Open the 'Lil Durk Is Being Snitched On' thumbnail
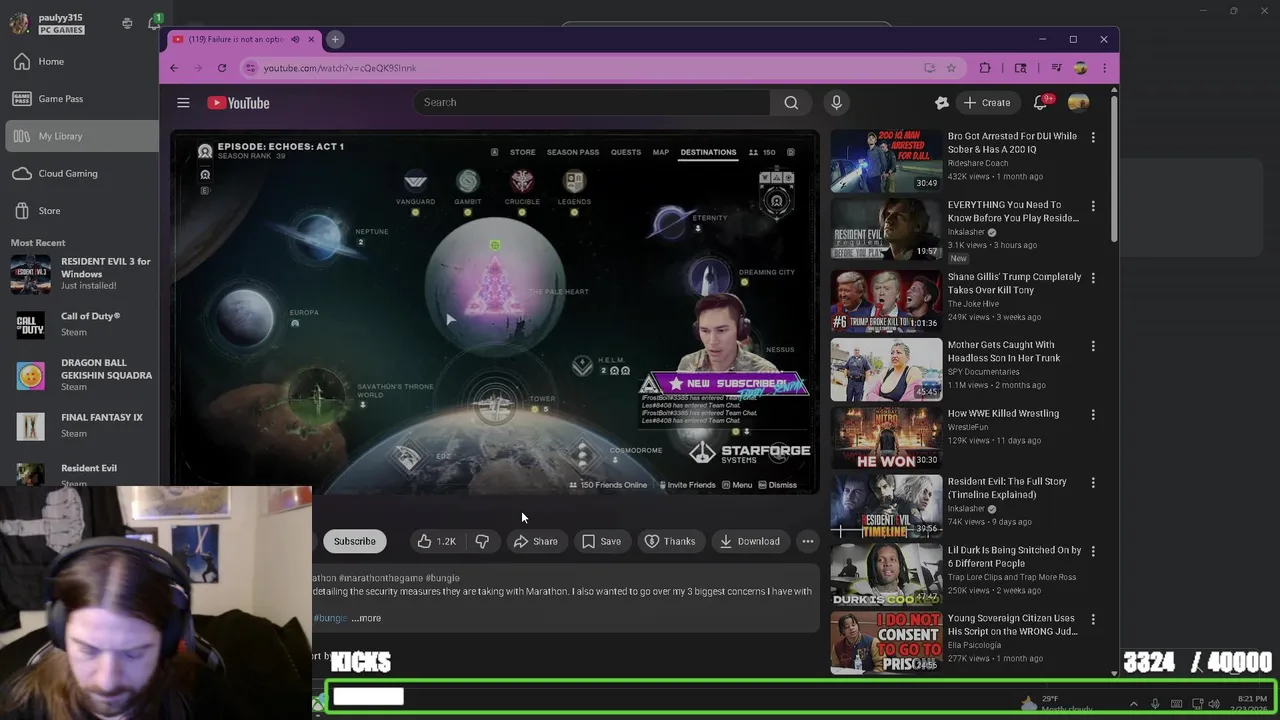The image size is (1280, 720). (x=886, y=574)
